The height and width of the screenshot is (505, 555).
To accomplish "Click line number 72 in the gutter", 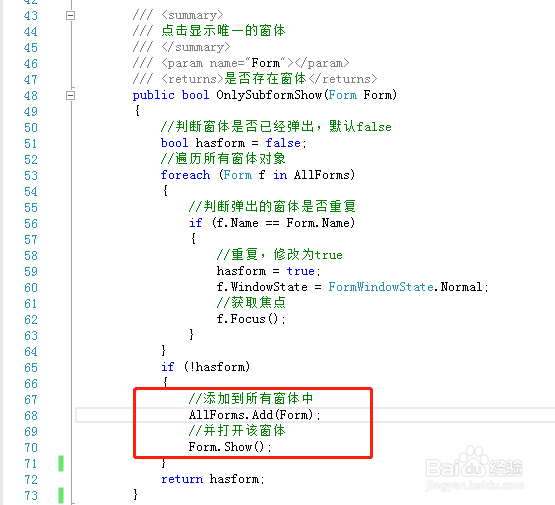I will point(31,480).
